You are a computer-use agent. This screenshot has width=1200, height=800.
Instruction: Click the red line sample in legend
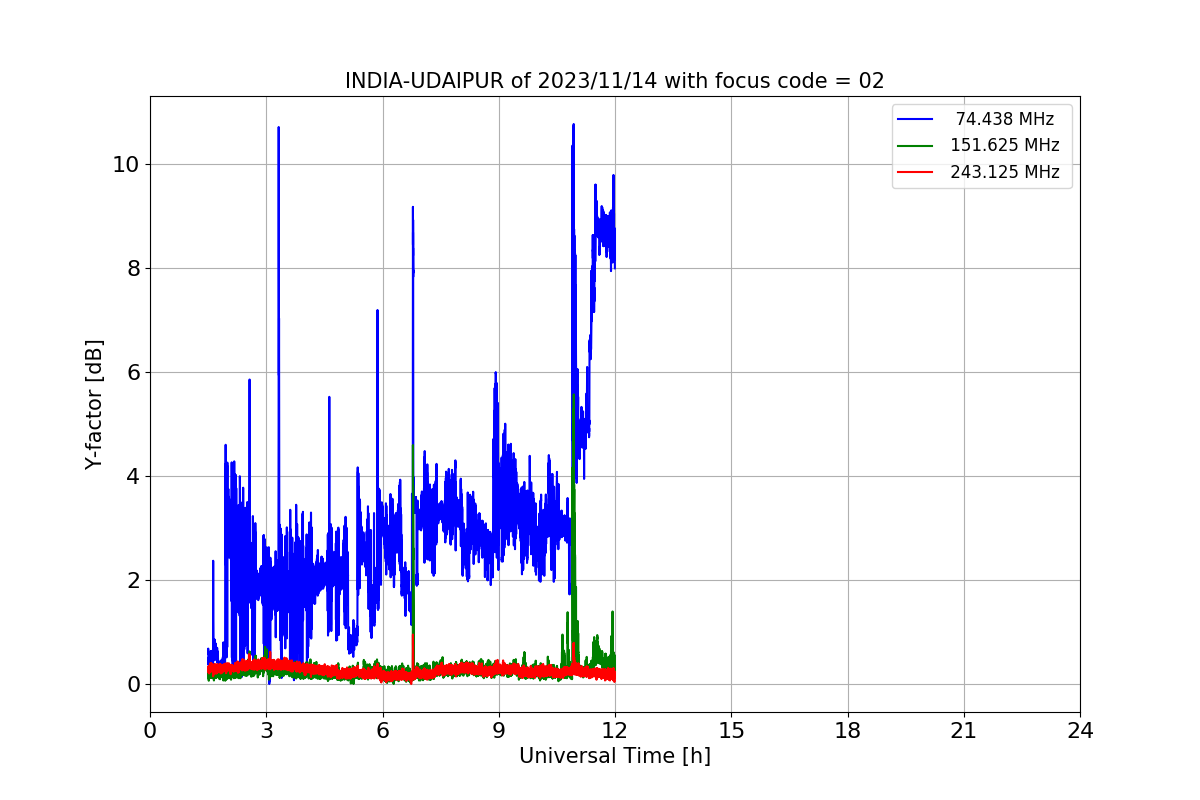pyautogui.click(x=915, y=172)
